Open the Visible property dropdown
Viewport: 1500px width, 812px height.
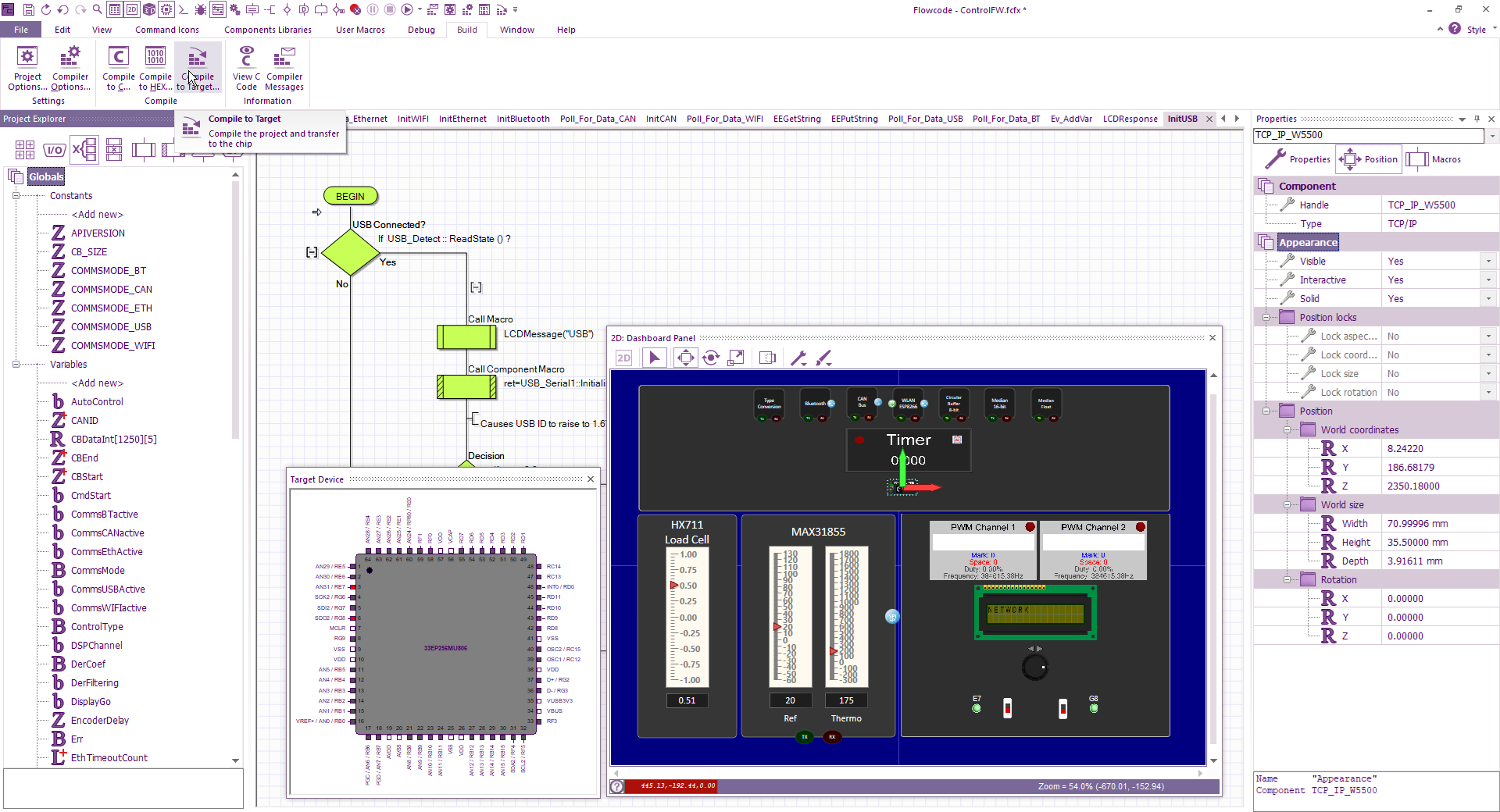tap(1489, 262)
